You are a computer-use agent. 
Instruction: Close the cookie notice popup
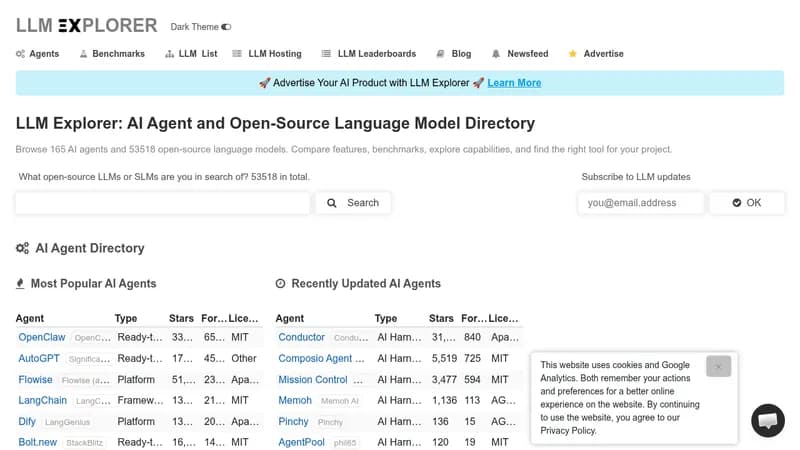(x=718, y=366)
